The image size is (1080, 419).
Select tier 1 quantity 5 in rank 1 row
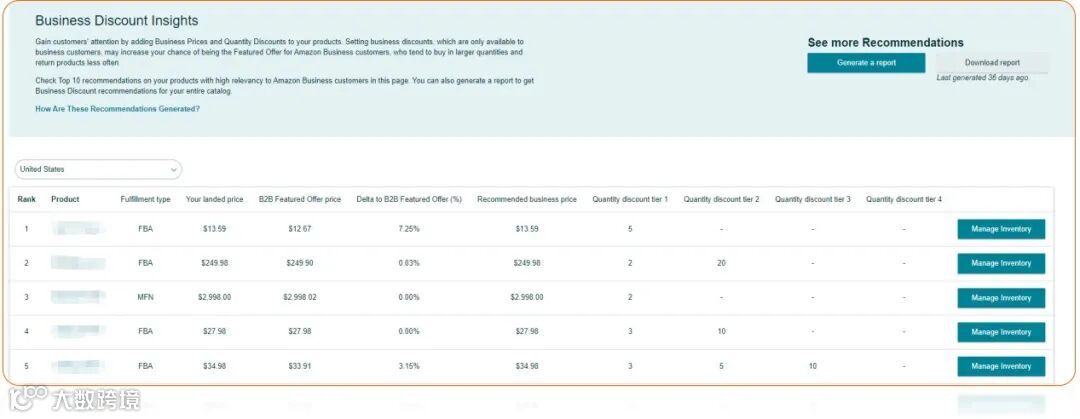(630, 229)
